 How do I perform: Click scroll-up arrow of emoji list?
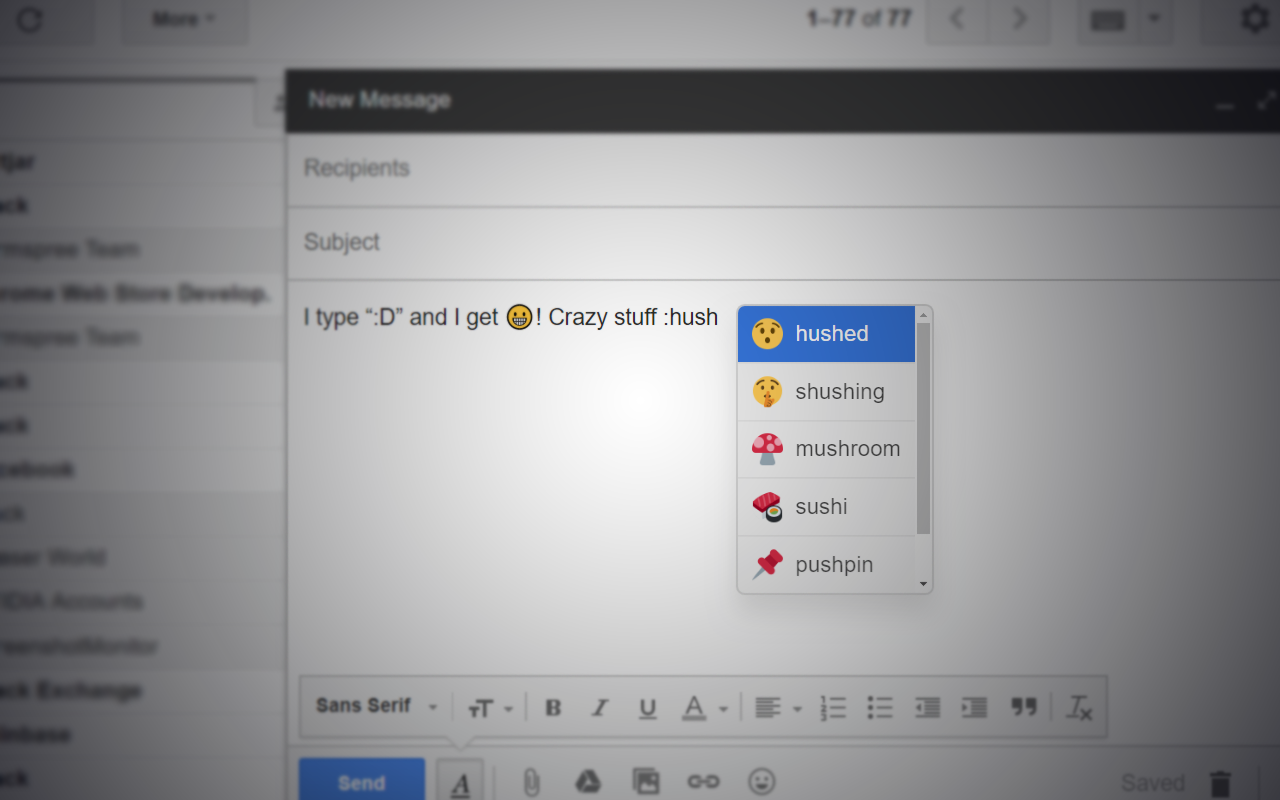[x=923, y=314]
